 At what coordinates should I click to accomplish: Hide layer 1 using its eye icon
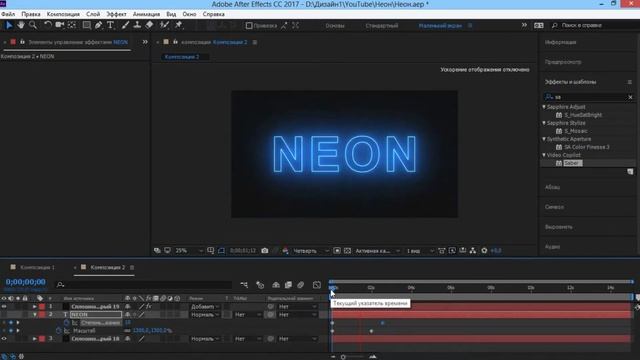[x=4, y=307]
